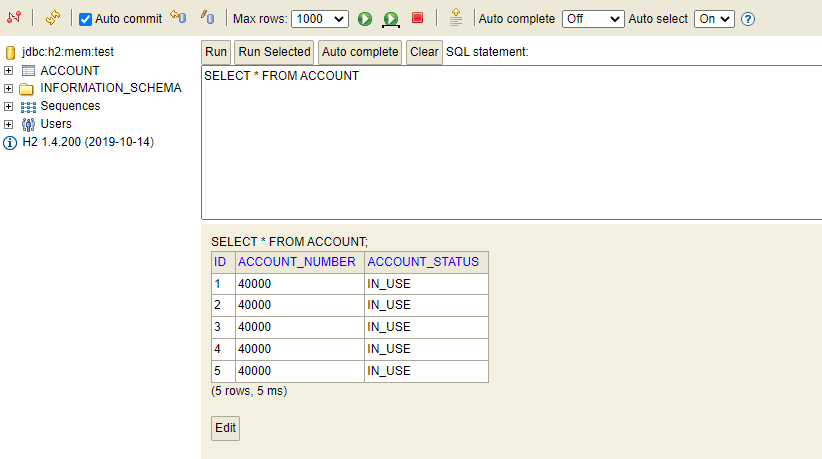The width and height of the screenshot is (822, 459).
Task: Open the Max rows dropdown
Action: pyautogui.click(x=320, y=19)
